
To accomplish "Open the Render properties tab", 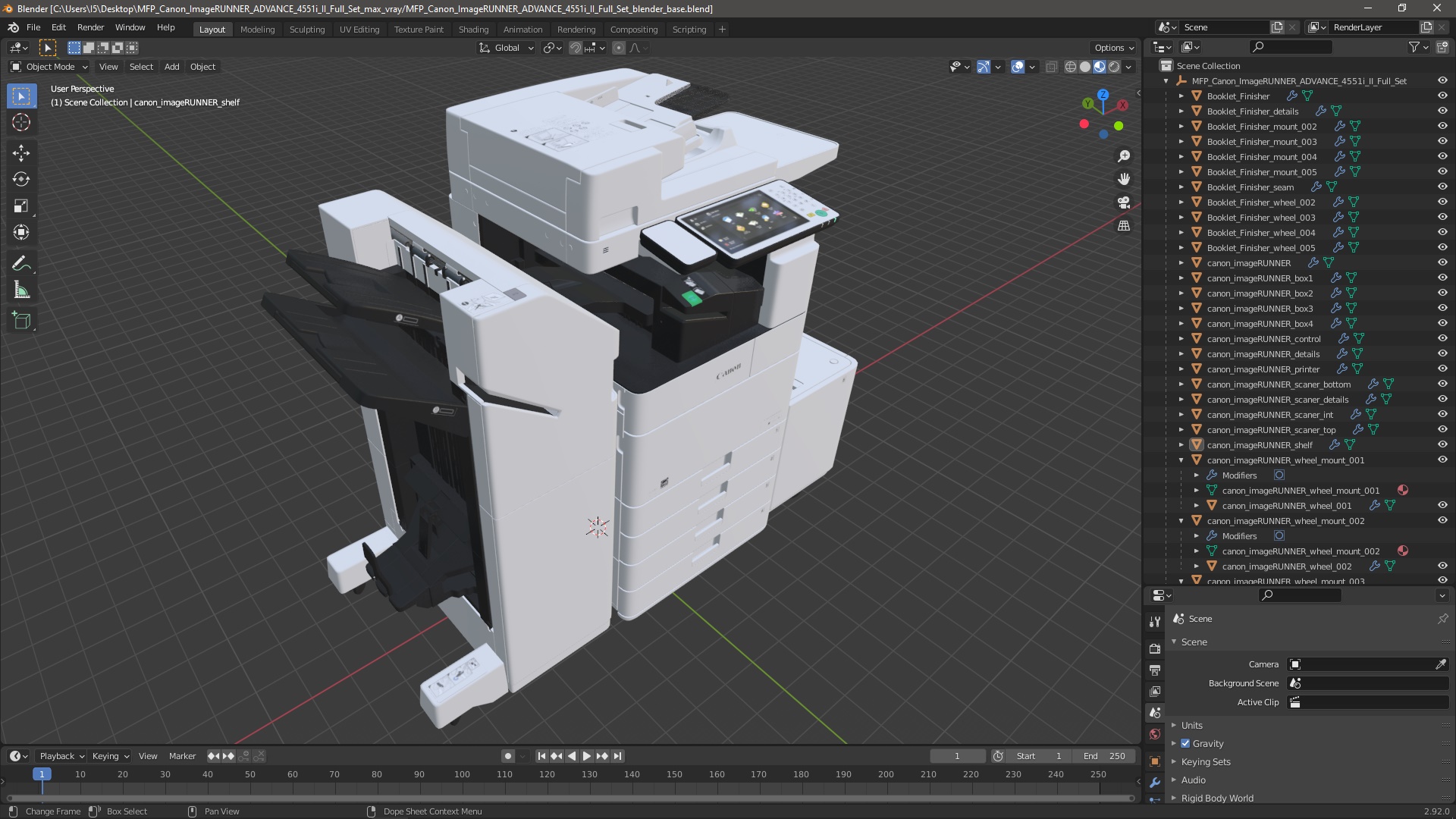I will pos(1155,649).
